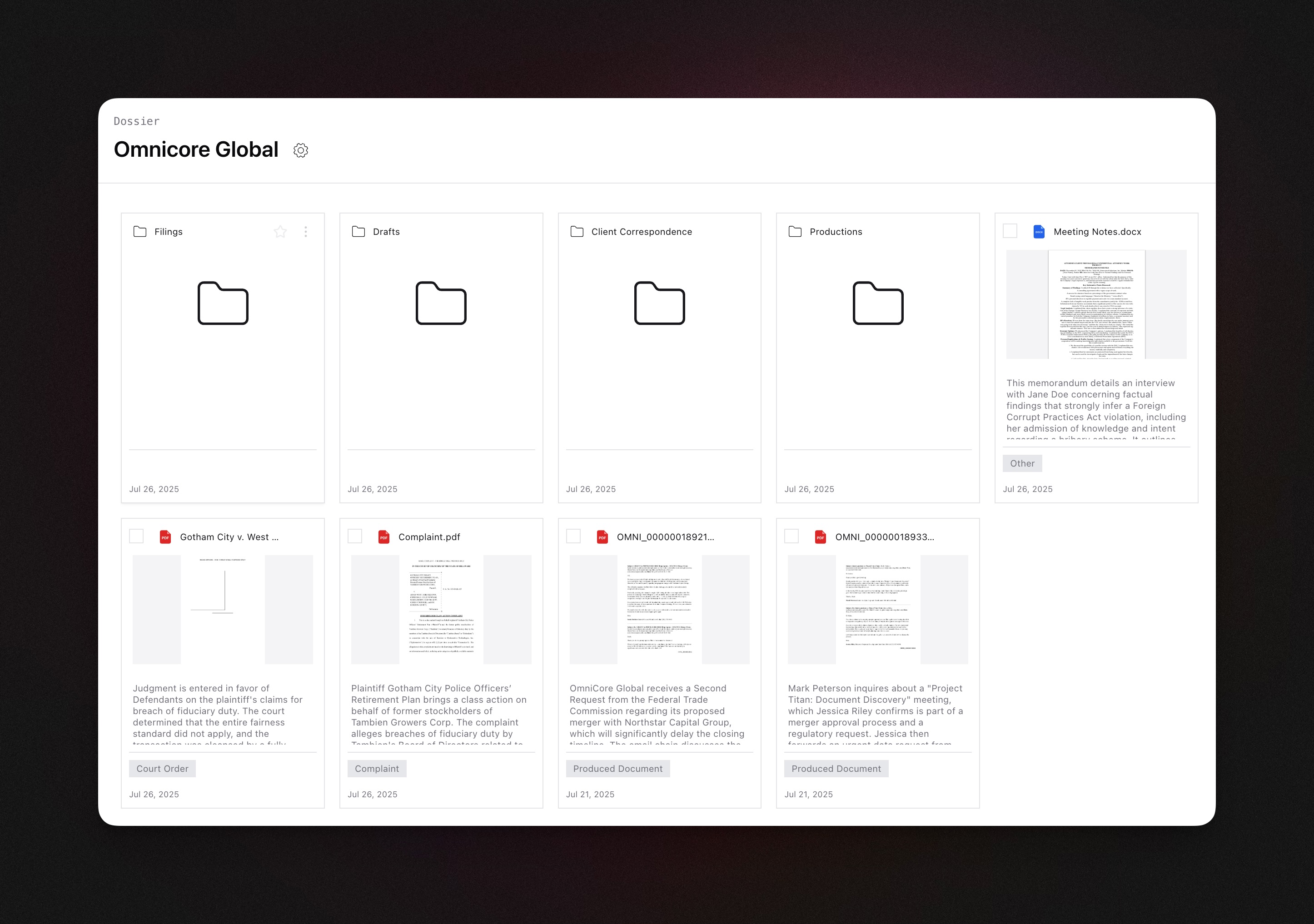Select the Meeting Notes.docx checkbox

(x=1010, y=231)
